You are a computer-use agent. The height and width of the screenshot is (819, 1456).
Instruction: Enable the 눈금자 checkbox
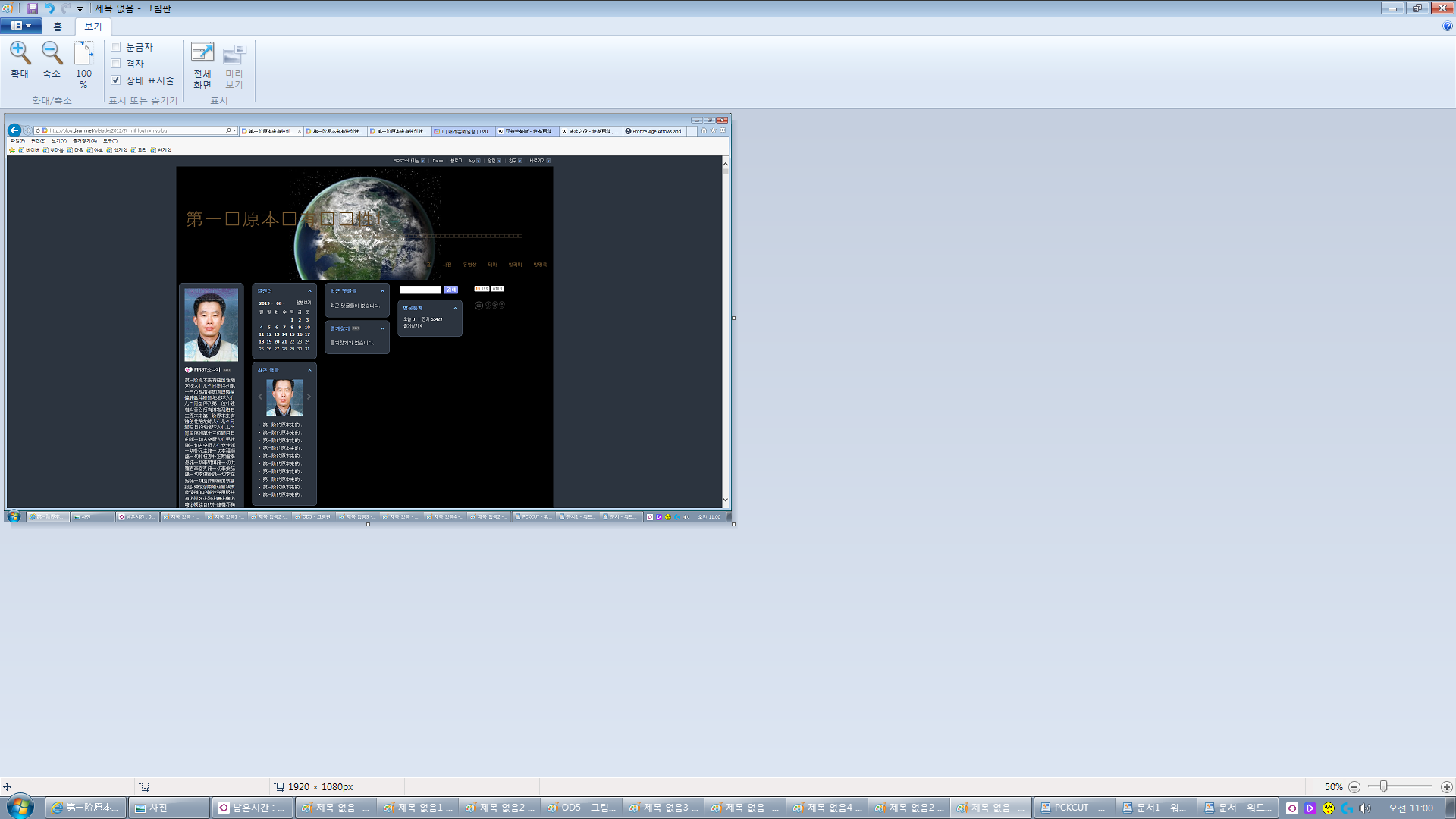[x=116, y=47]
